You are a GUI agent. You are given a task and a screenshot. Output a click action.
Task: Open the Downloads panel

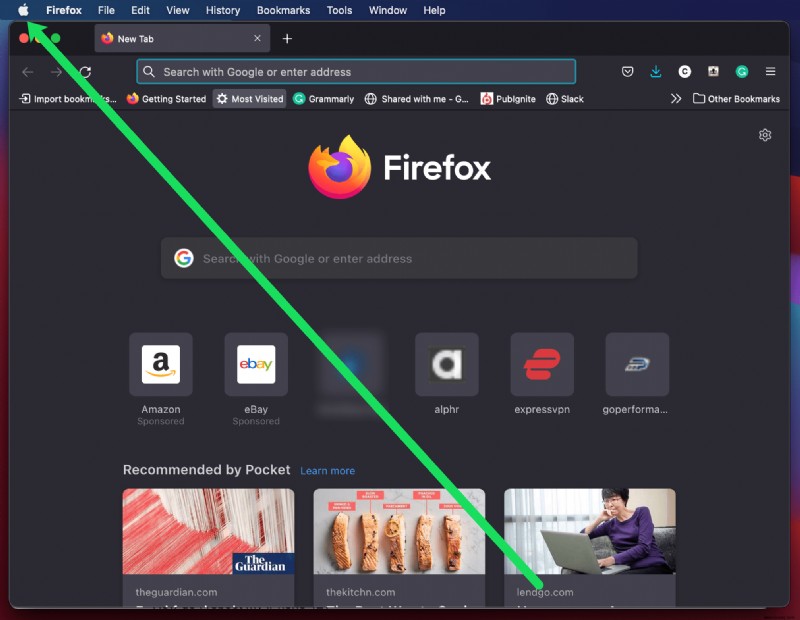[656, 72]
